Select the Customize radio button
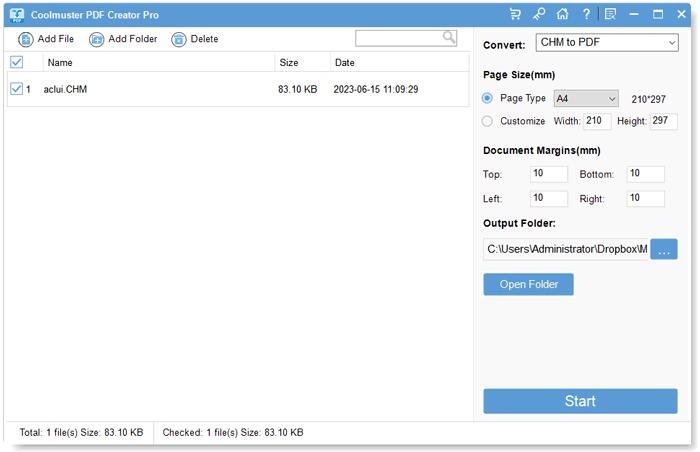The image size is (700, 452). tap(487, 121)
